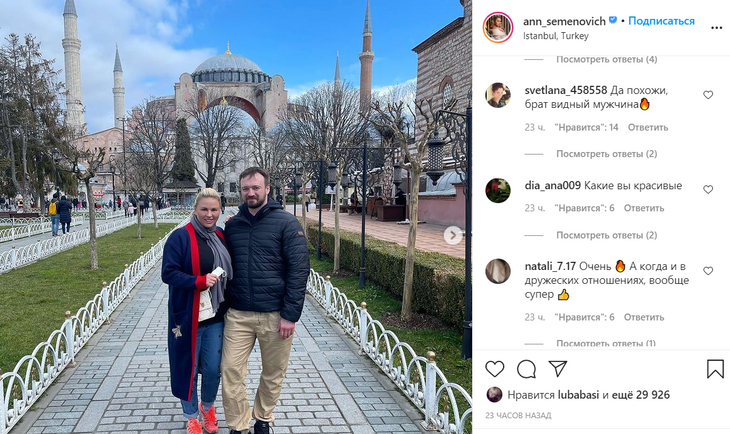Viewport: 730px width, 434px height.
Task: Like svetlana_458558's comment
Action: [708, 95]
